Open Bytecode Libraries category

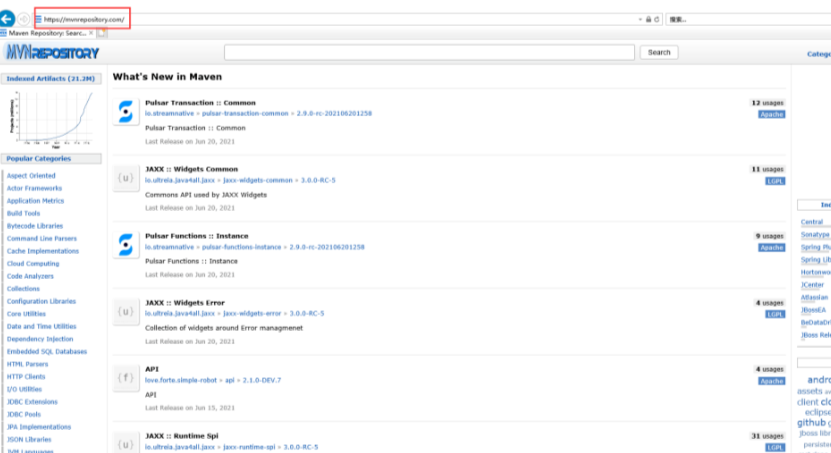tap(34, 226)
